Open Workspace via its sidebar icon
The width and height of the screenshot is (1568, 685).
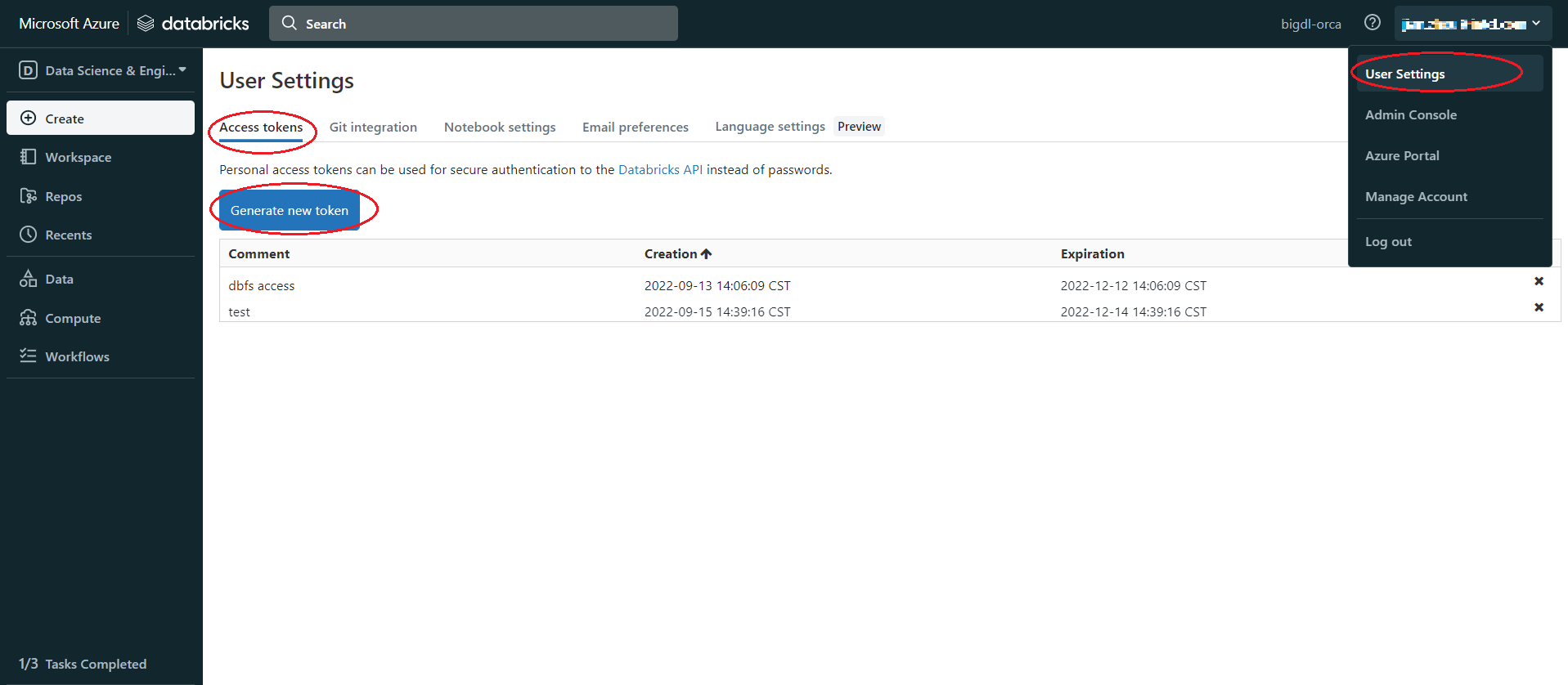click(x=28, y=156)
